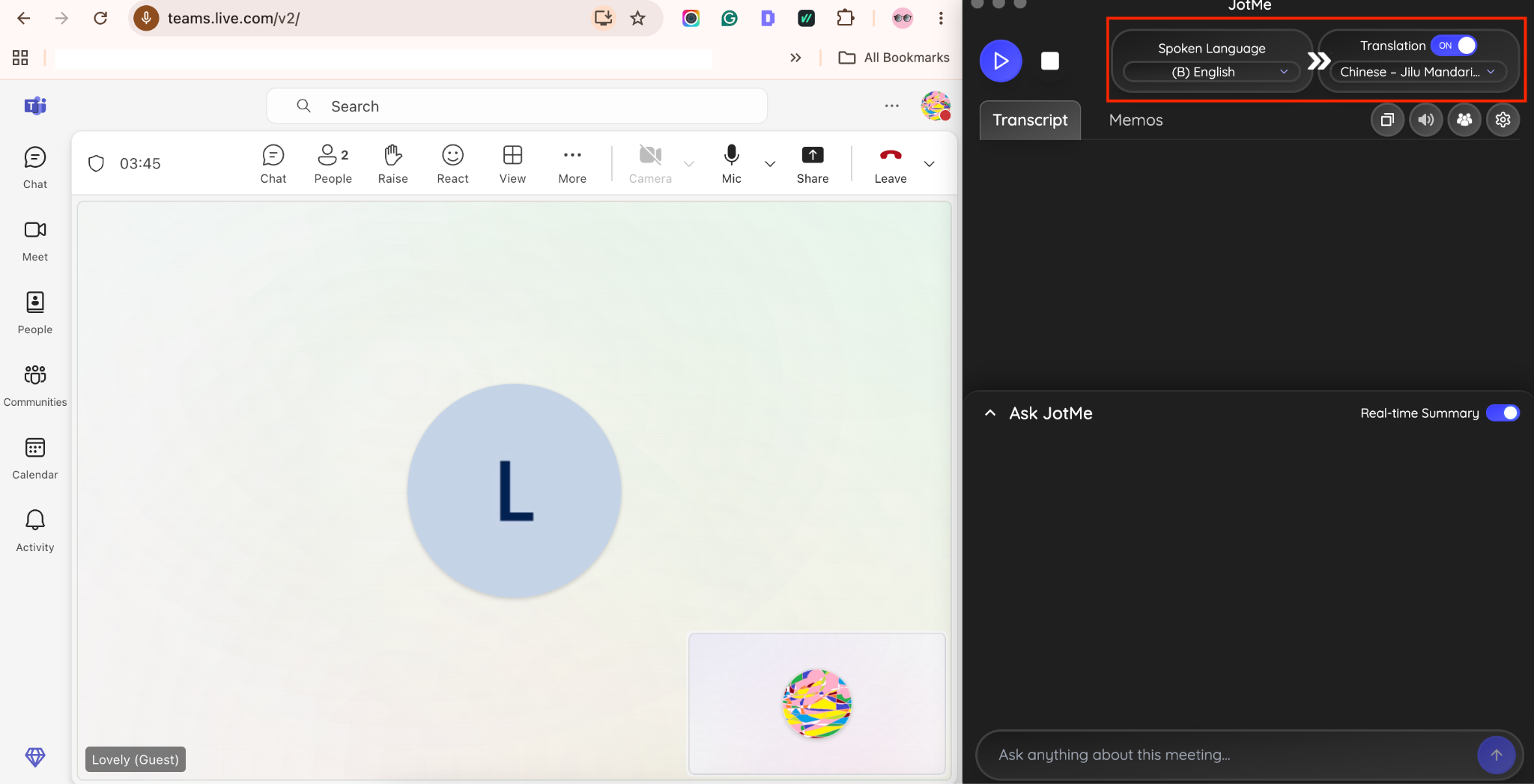Click the self-view video thumbnail
Viewport: 1534px width, 784px height.
817,703
